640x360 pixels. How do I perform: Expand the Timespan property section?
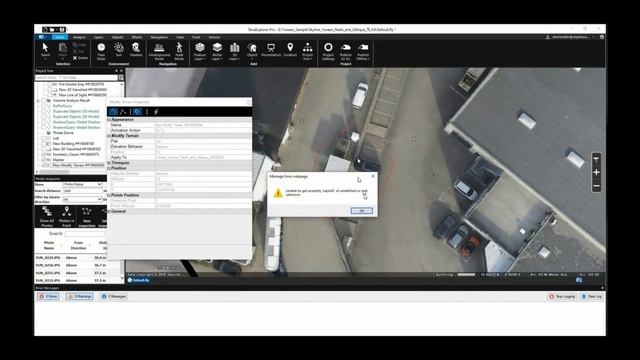(109, 162)
